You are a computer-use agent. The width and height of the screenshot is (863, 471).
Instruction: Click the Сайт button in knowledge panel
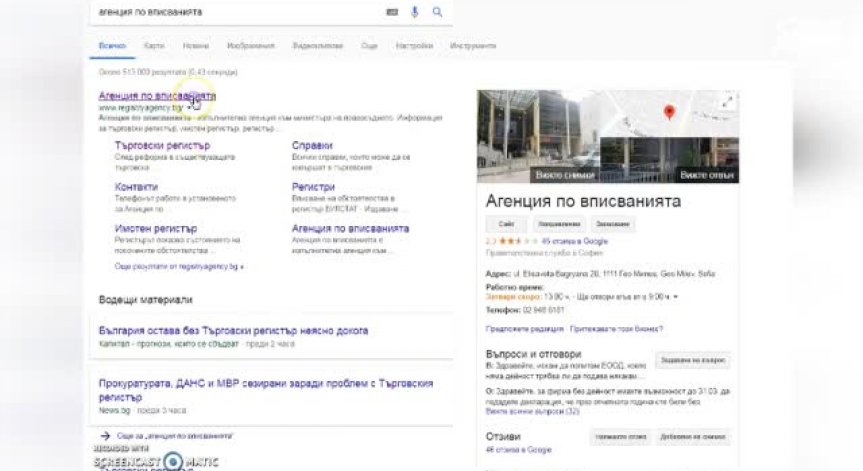pyautogui.click(x=506, y=224)
